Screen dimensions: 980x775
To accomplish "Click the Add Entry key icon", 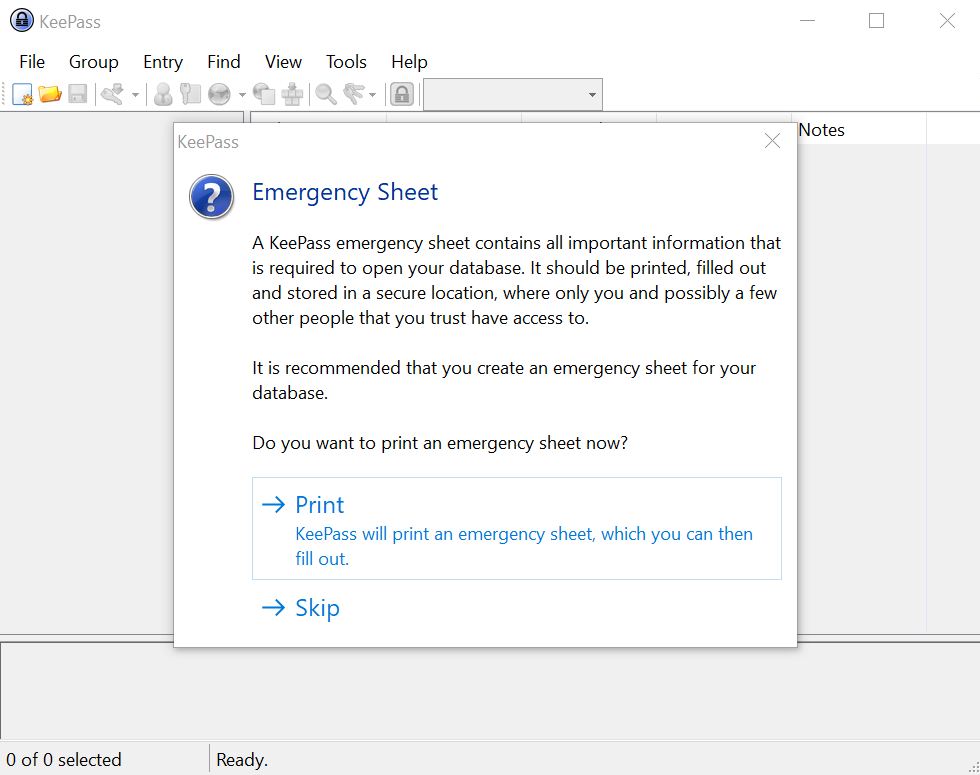I will [x=111, y=94].
